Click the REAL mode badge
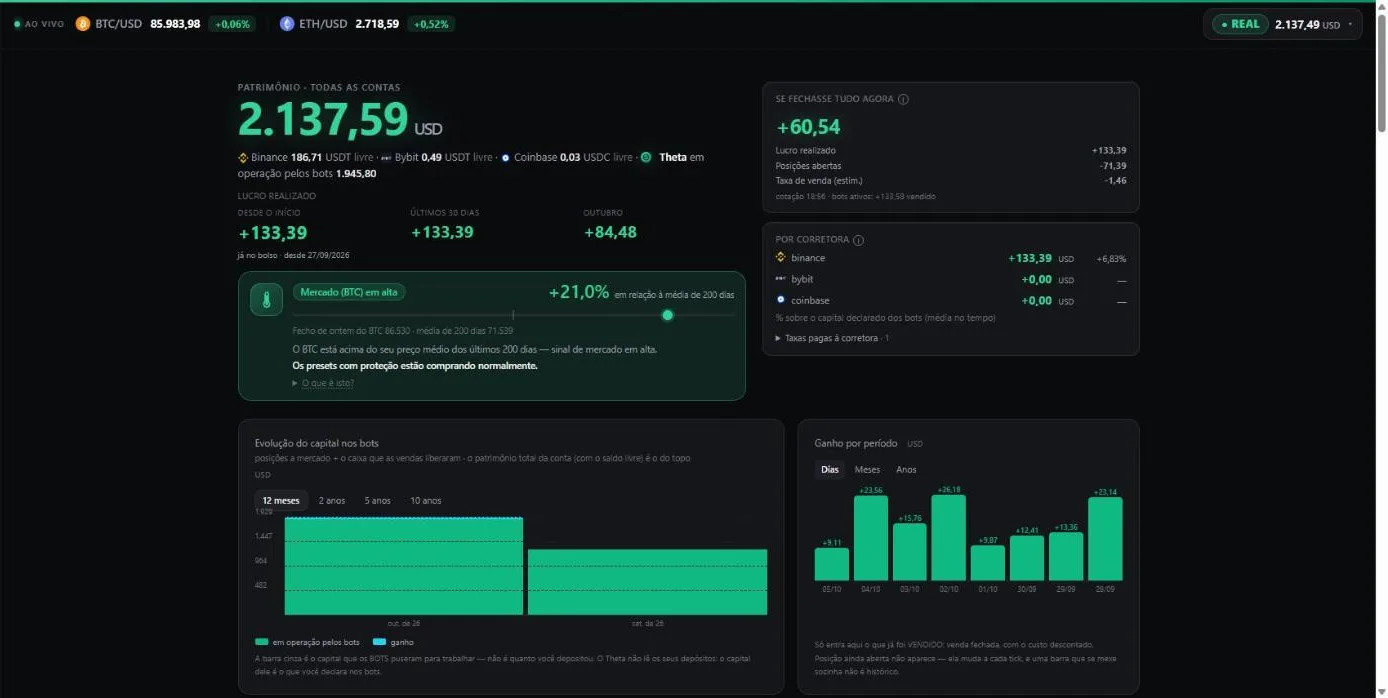This screenshot has width=1388, height=698. (x=1240, y=24)
